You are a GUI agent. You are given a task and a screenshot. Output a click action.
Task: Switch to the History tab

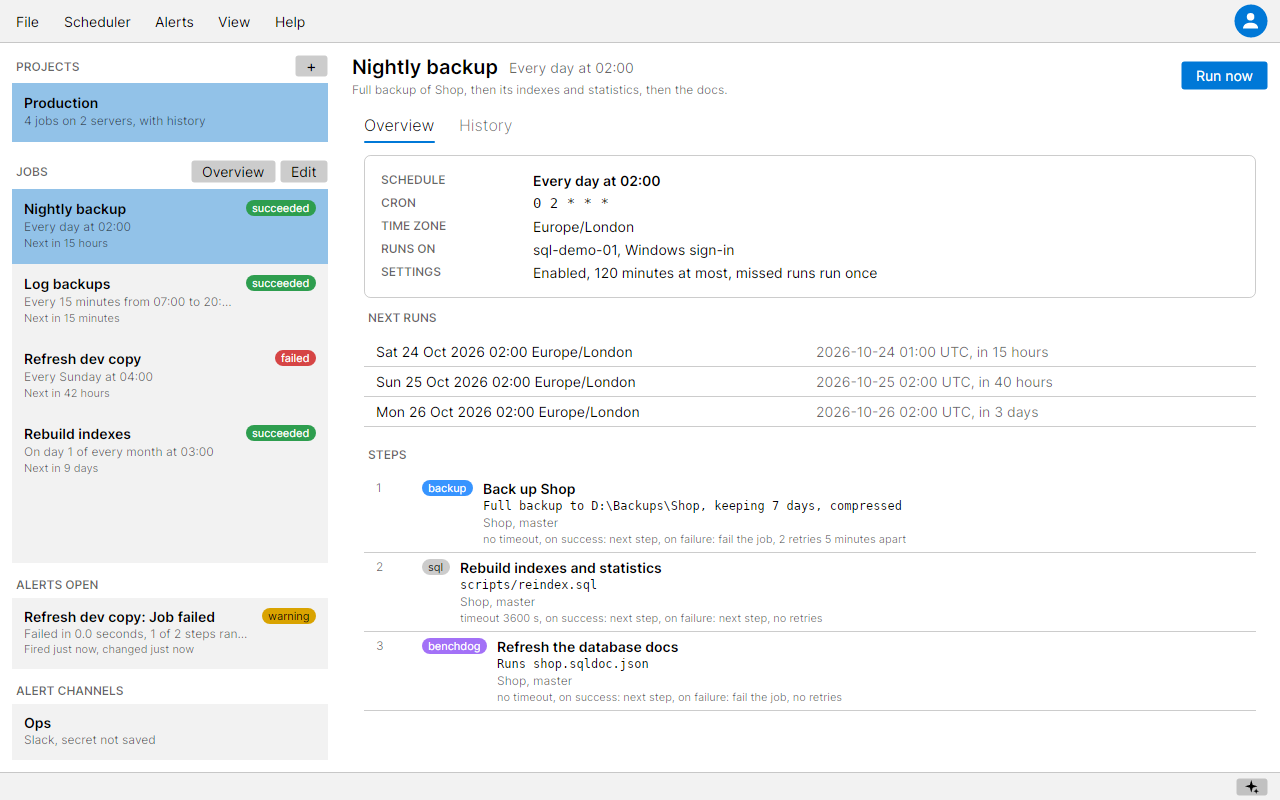point(485,126)
